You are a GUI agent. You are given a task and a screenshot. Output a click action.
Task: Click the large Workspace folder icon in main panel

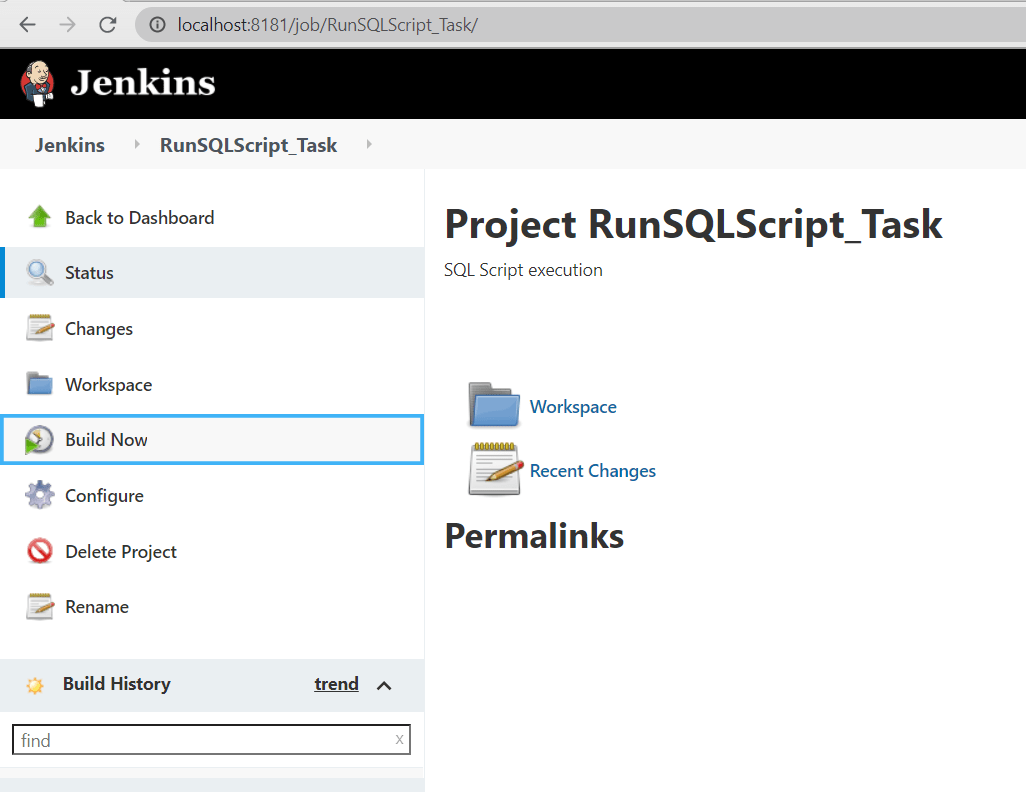[494, 405]
